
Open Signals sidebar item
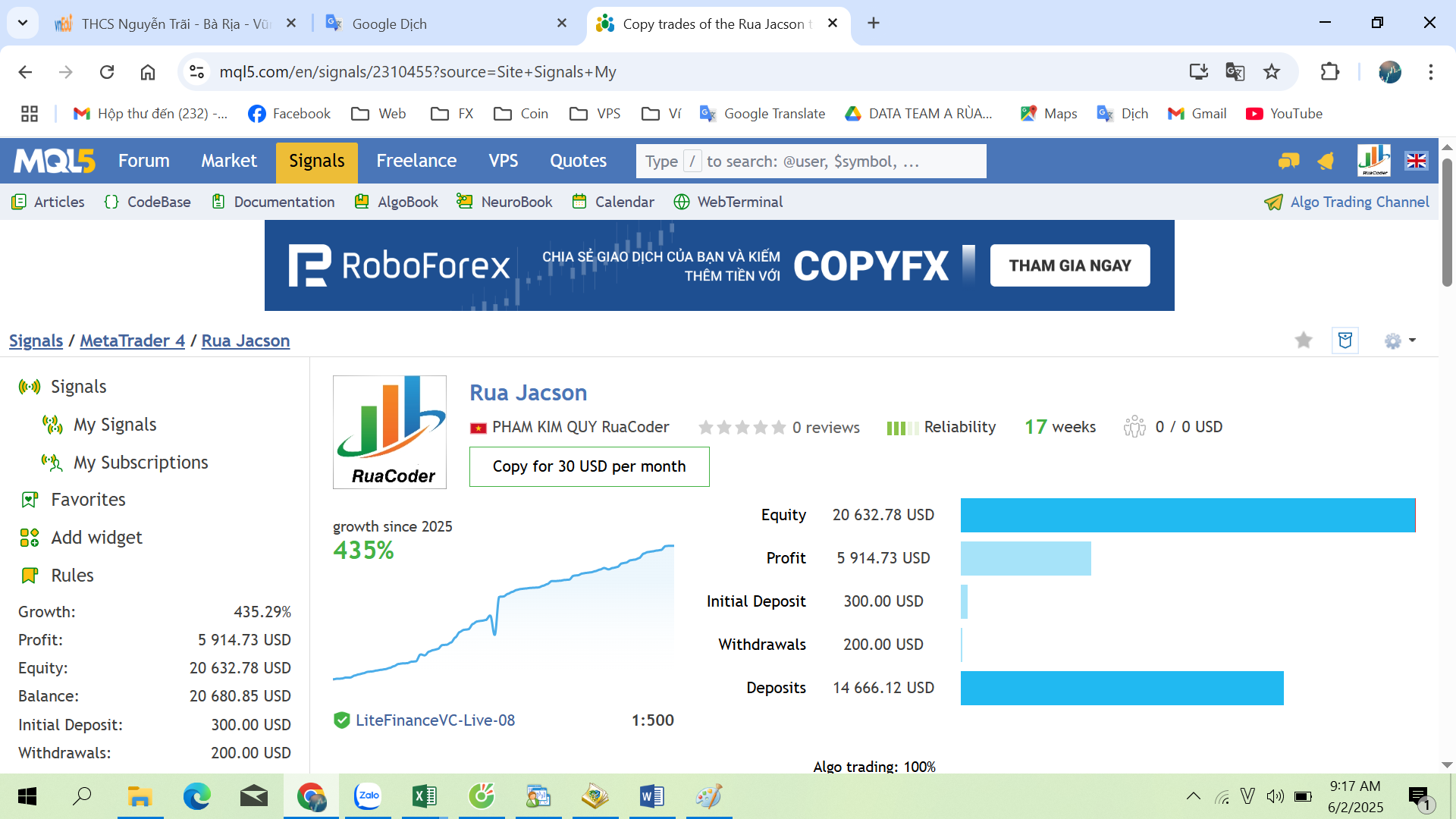pyautogui.click(x=64, y=387)
